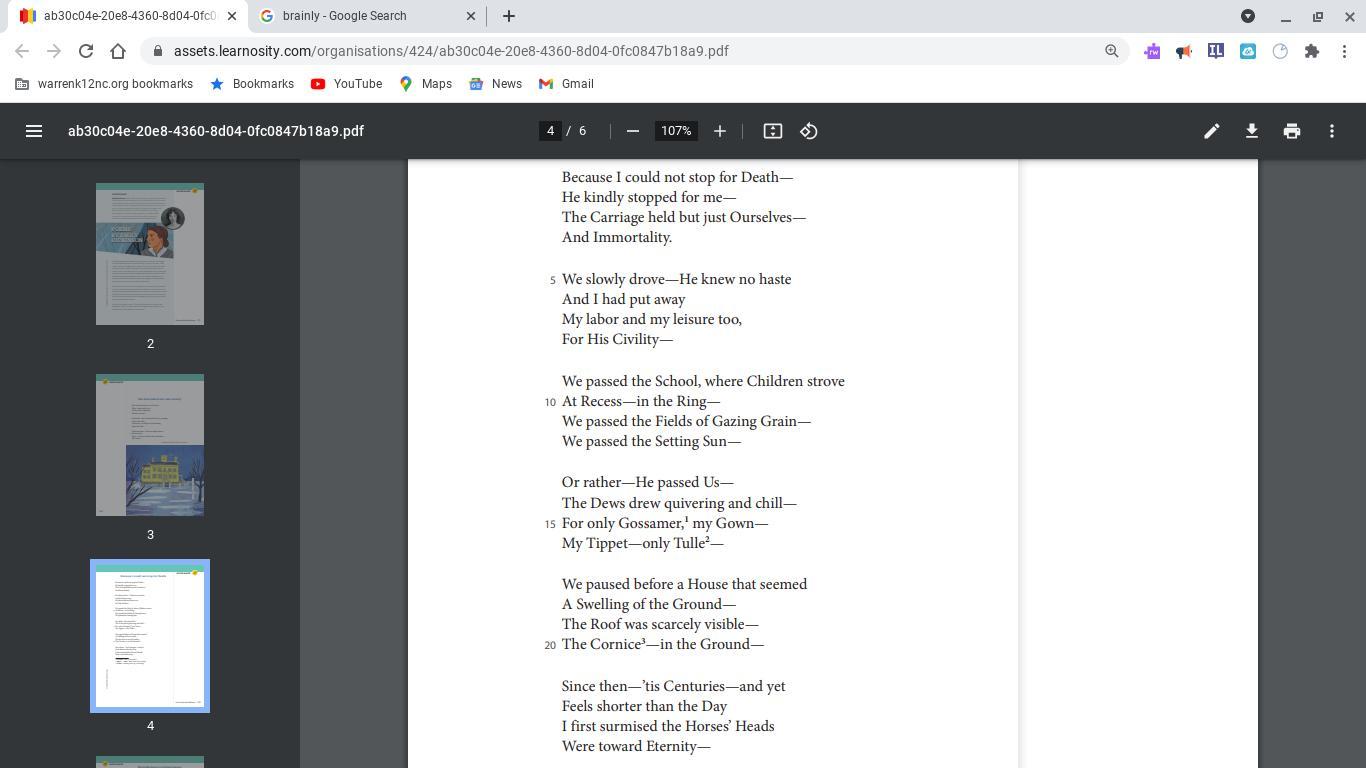The width and height of the screenshot is (1366, 768).
Task: Click the line 'Were toward Eternity—'
Action: [636, 746]
